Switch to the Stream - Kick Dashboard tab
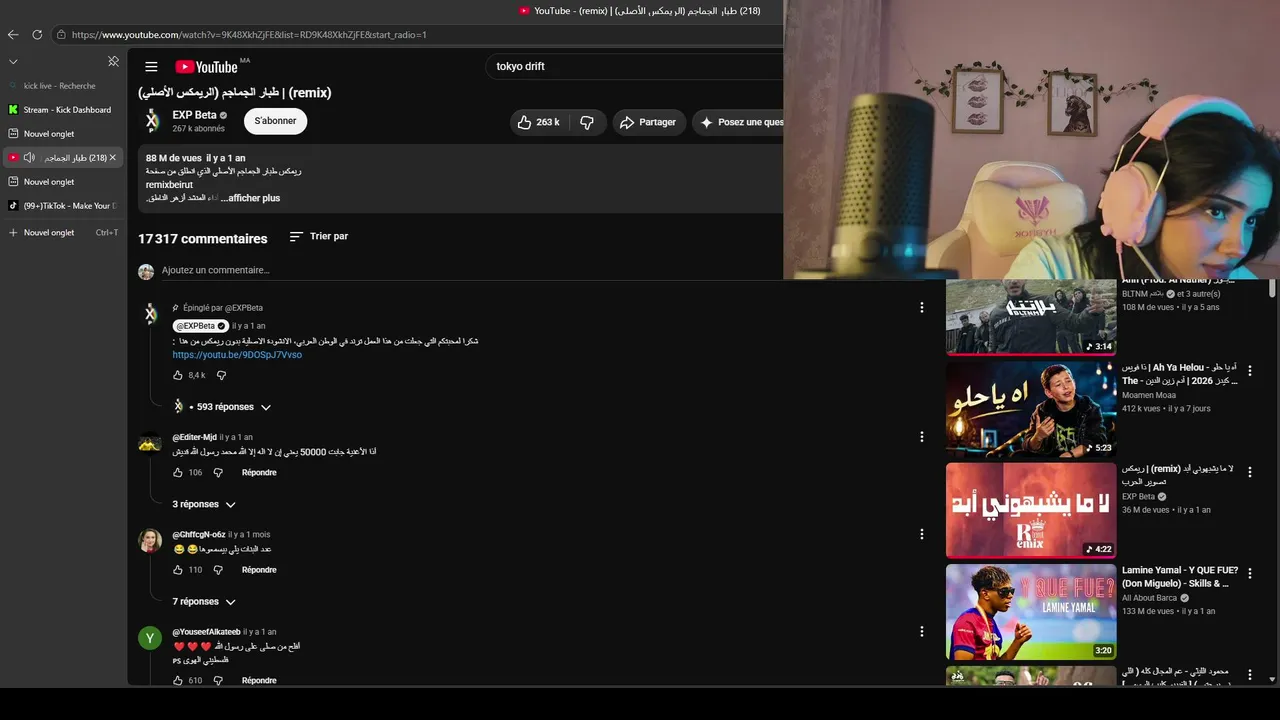 (x=63, y=110)
